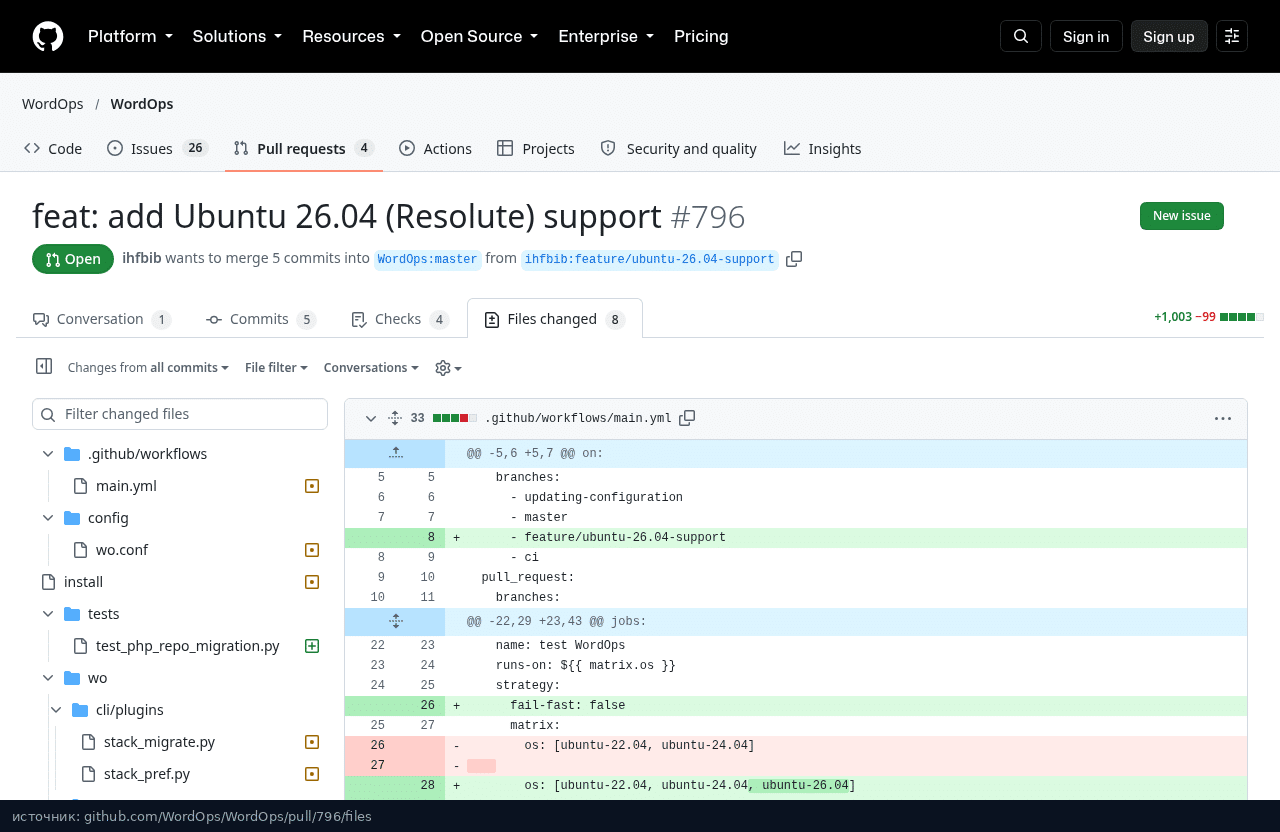Open the WordOps repository link
Screen dimensions: 1280x832
click(x=142, y=104)
